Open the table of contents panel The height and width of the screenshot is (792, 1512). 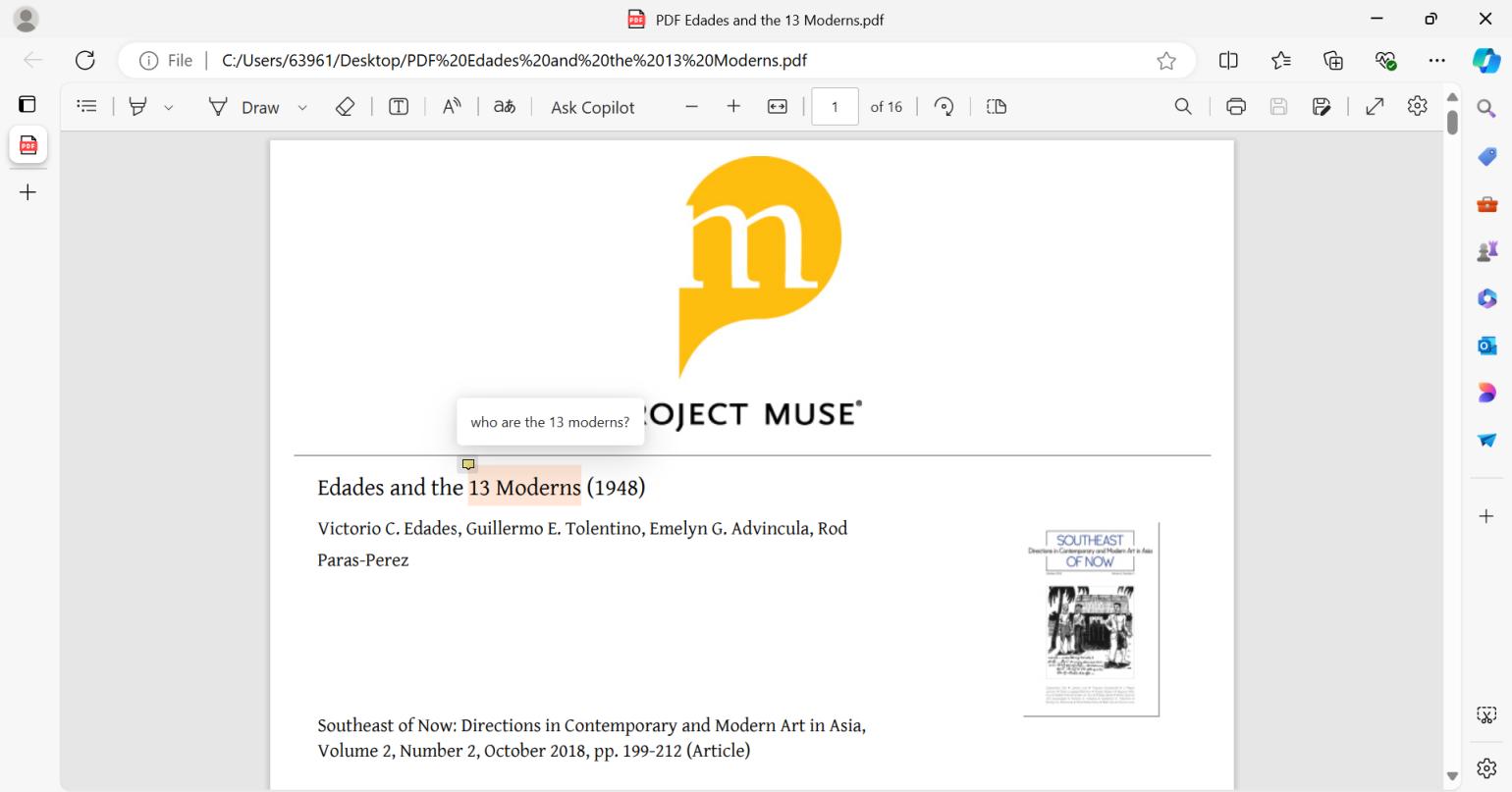[x=87, y=106]
